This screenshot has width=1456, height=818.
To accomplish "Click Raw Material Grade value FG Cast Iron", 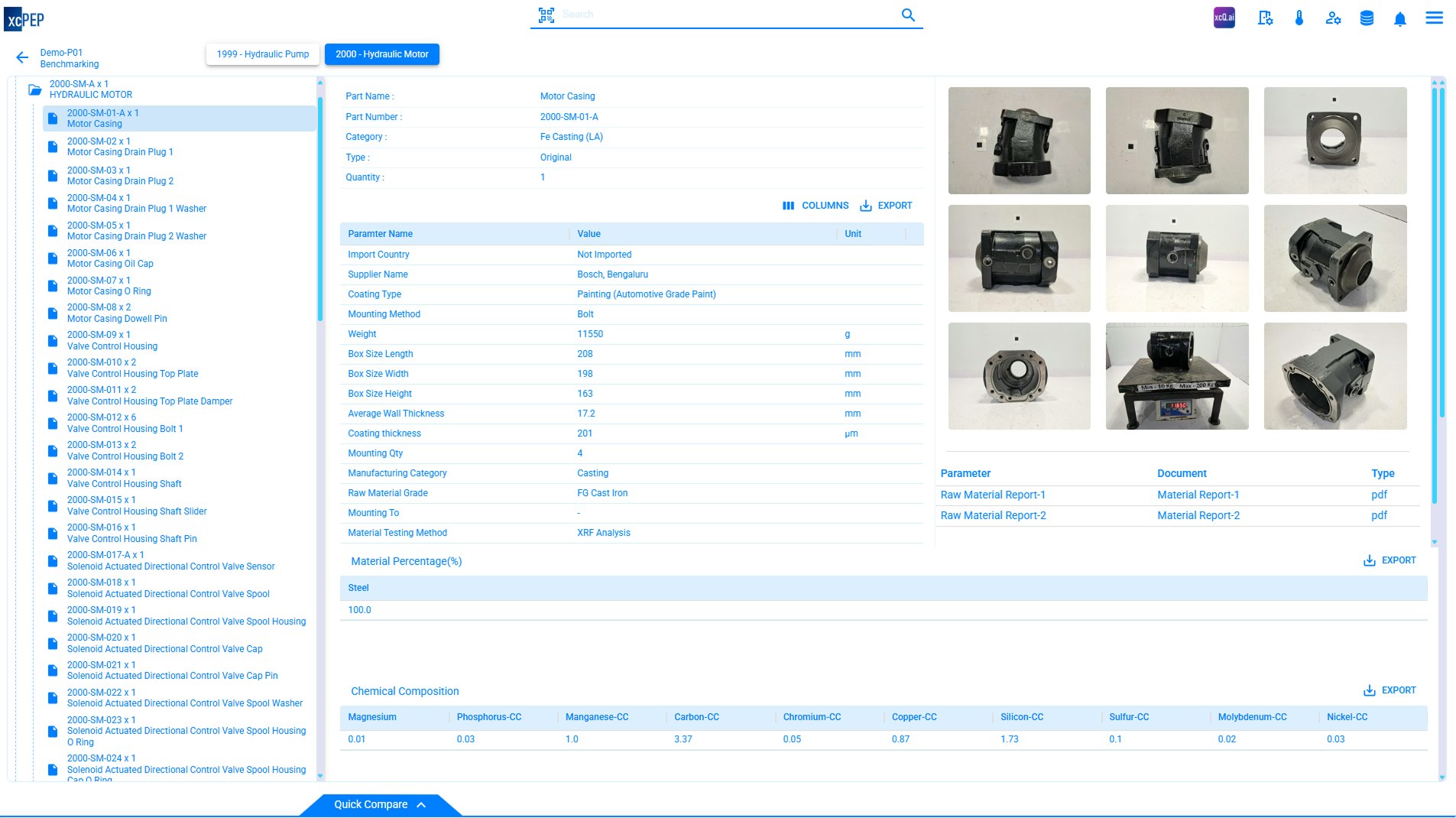I will point(602,493).
